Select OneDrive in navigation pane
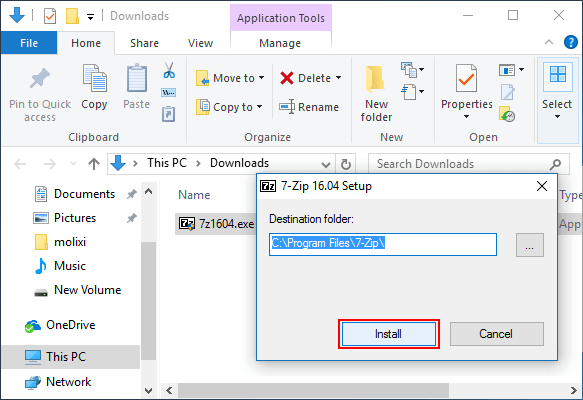This screenshot has width=583, height=400. tap(70, 325)
